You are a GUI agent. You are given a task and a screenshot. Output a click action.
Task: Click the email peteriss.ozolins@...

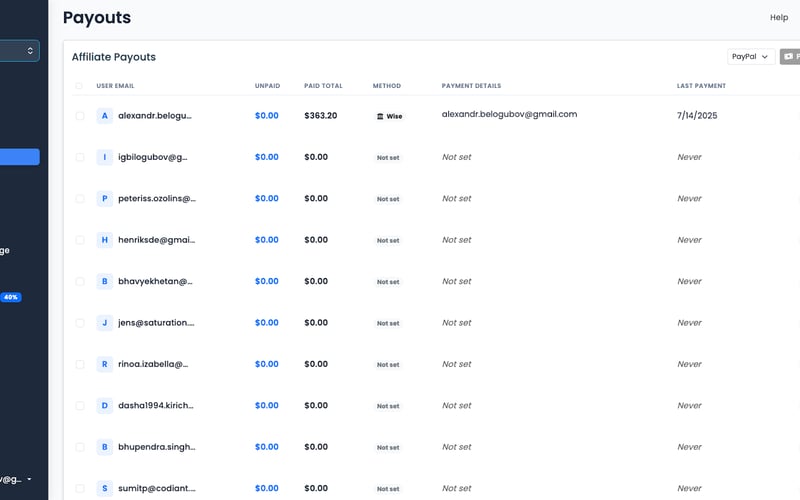(157, 198)
